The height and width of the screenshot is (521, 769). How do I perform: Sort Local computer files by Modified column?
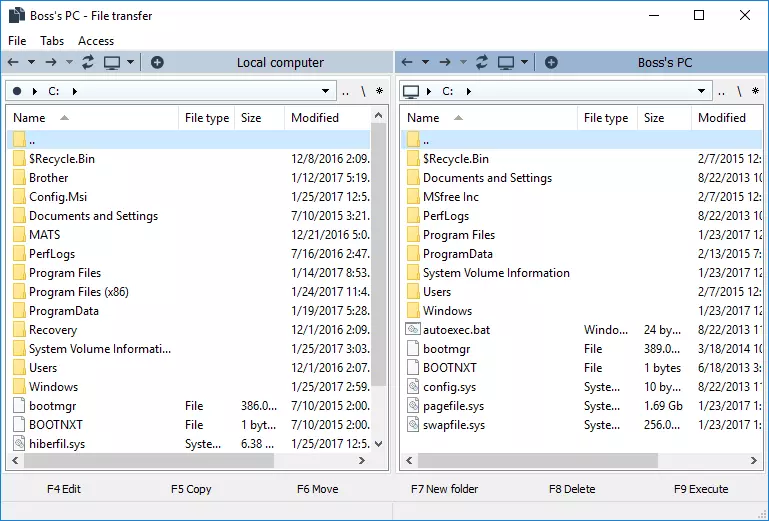click(x=315, y=118)
